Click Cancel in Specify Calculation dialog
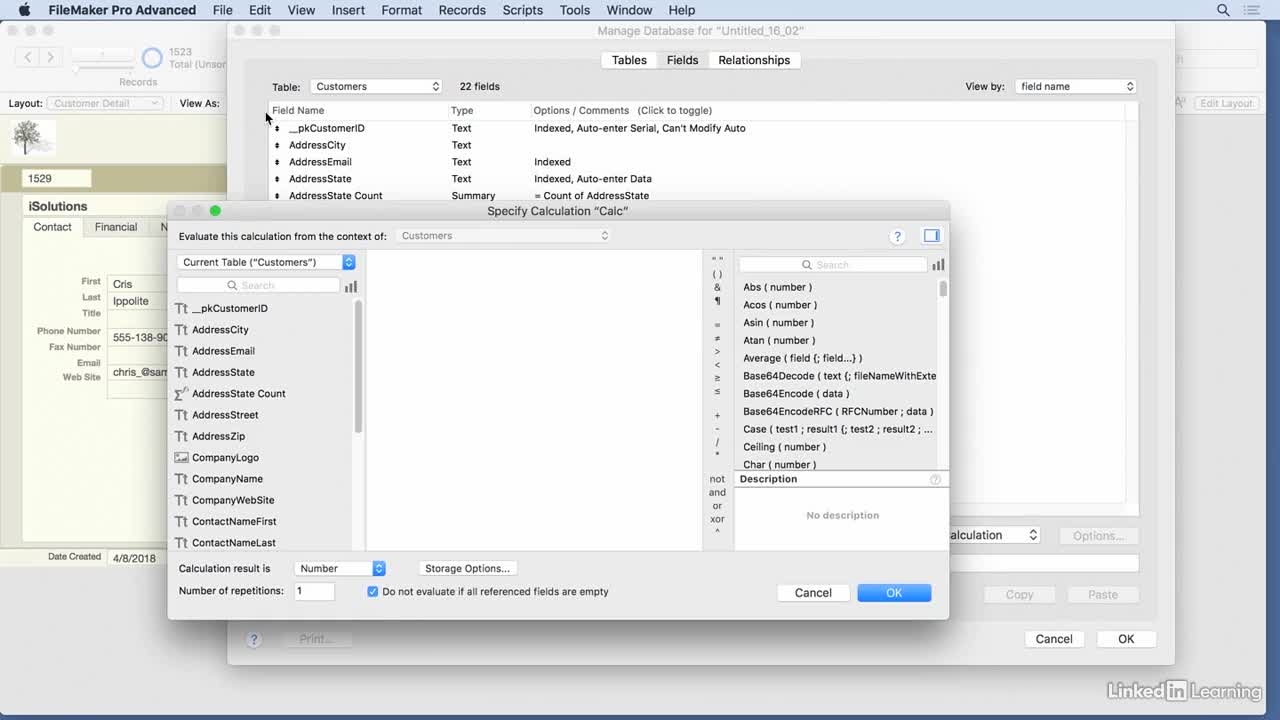The image size is (1280, 720). tap(813, 593)
